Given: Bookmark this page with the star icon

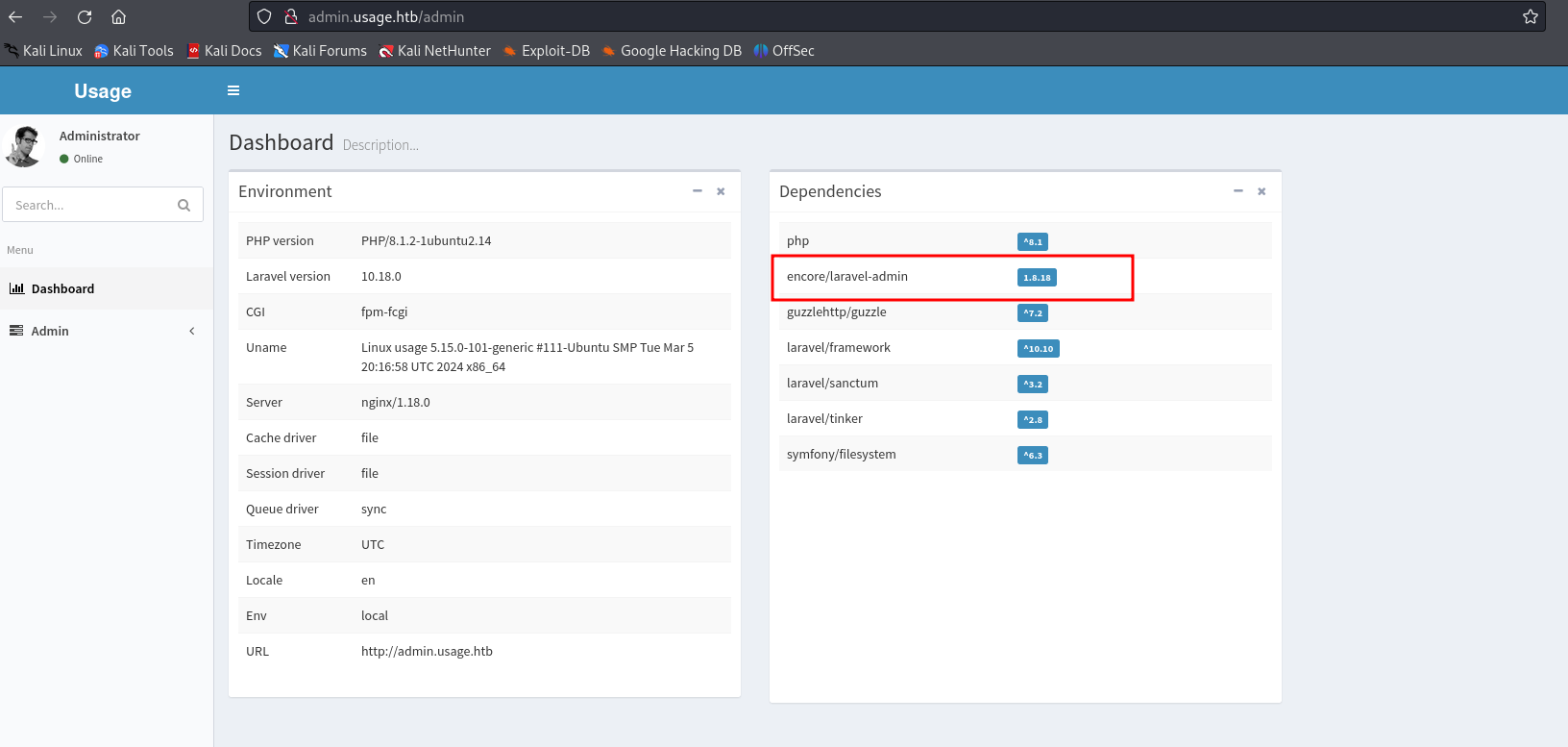Looking at the screenshot, I should pos(1531,16).
